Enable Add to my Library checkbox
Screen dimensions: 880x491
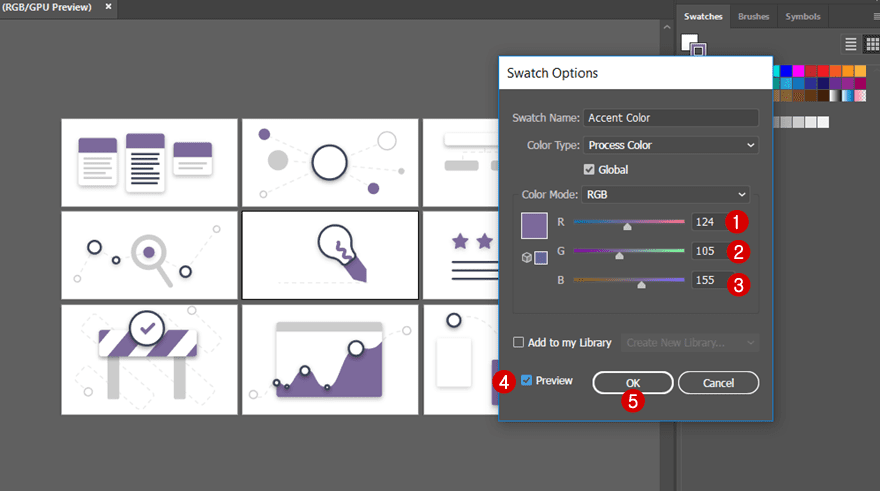[x=518, y=343]
